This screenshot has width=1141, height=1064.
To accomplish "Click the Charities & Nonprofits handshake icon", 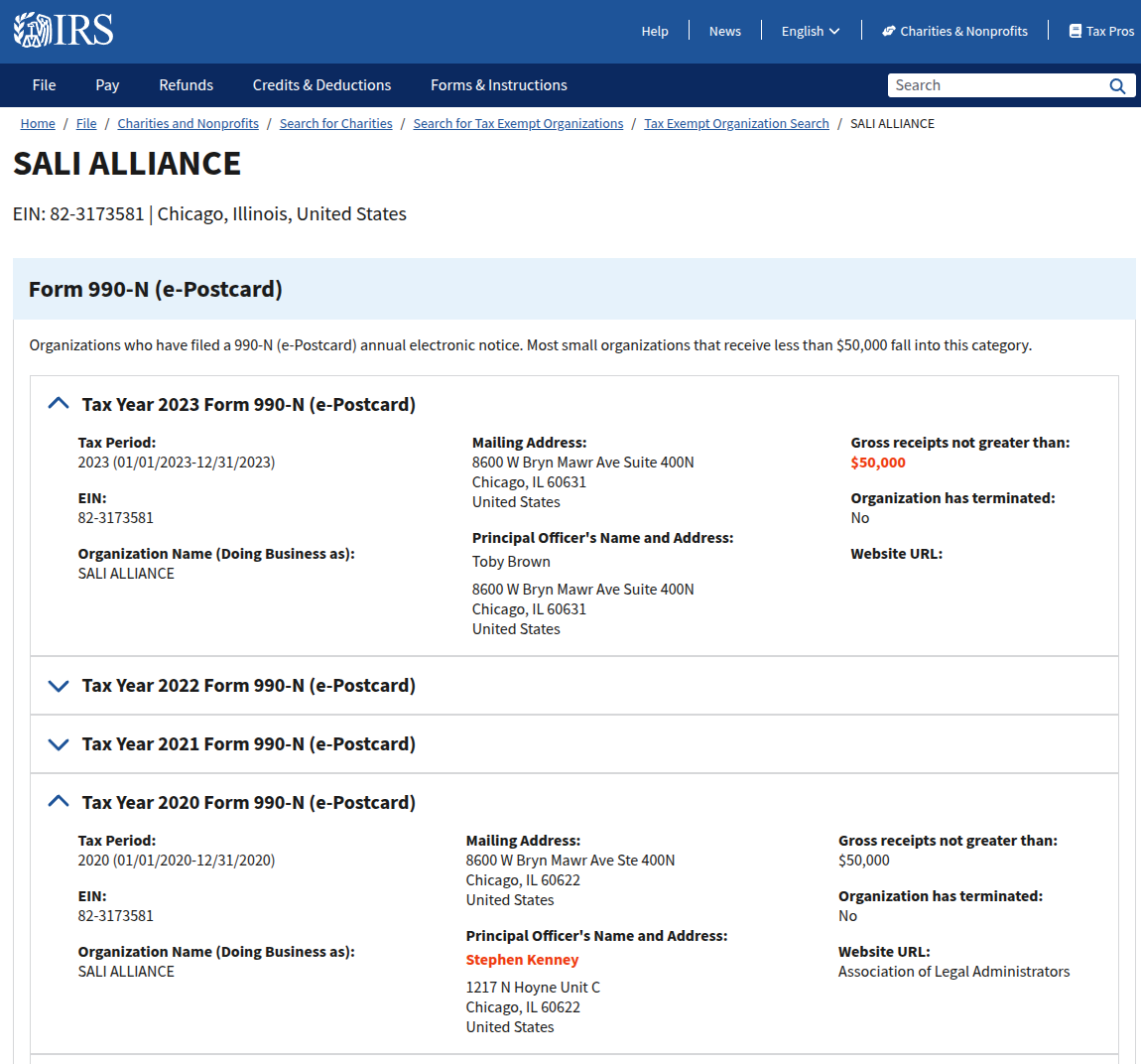I will [x=889, y=32].
